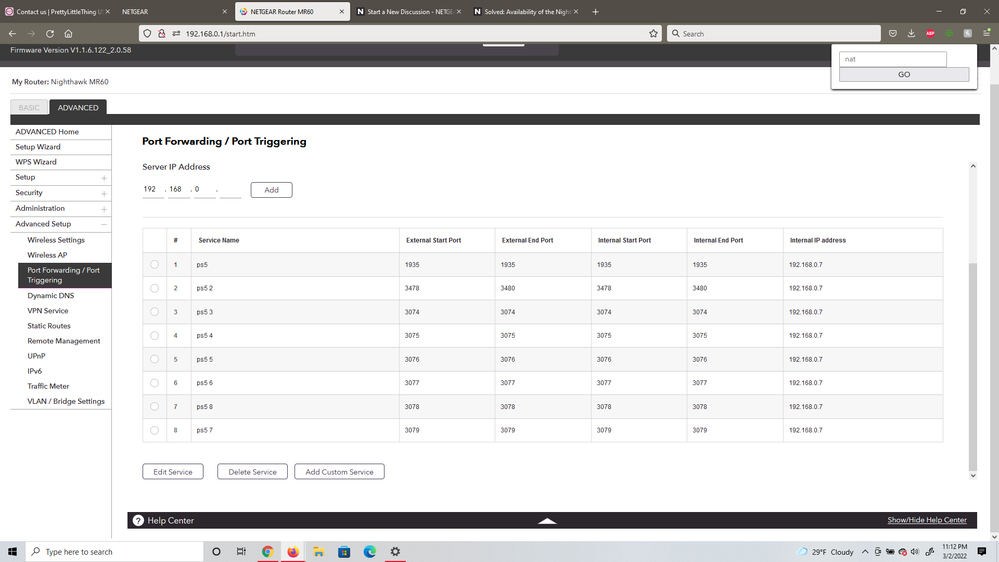Screen dimensions: 999x562
Task: Expand the Setup section in sidebar
Action: (104, 178)
